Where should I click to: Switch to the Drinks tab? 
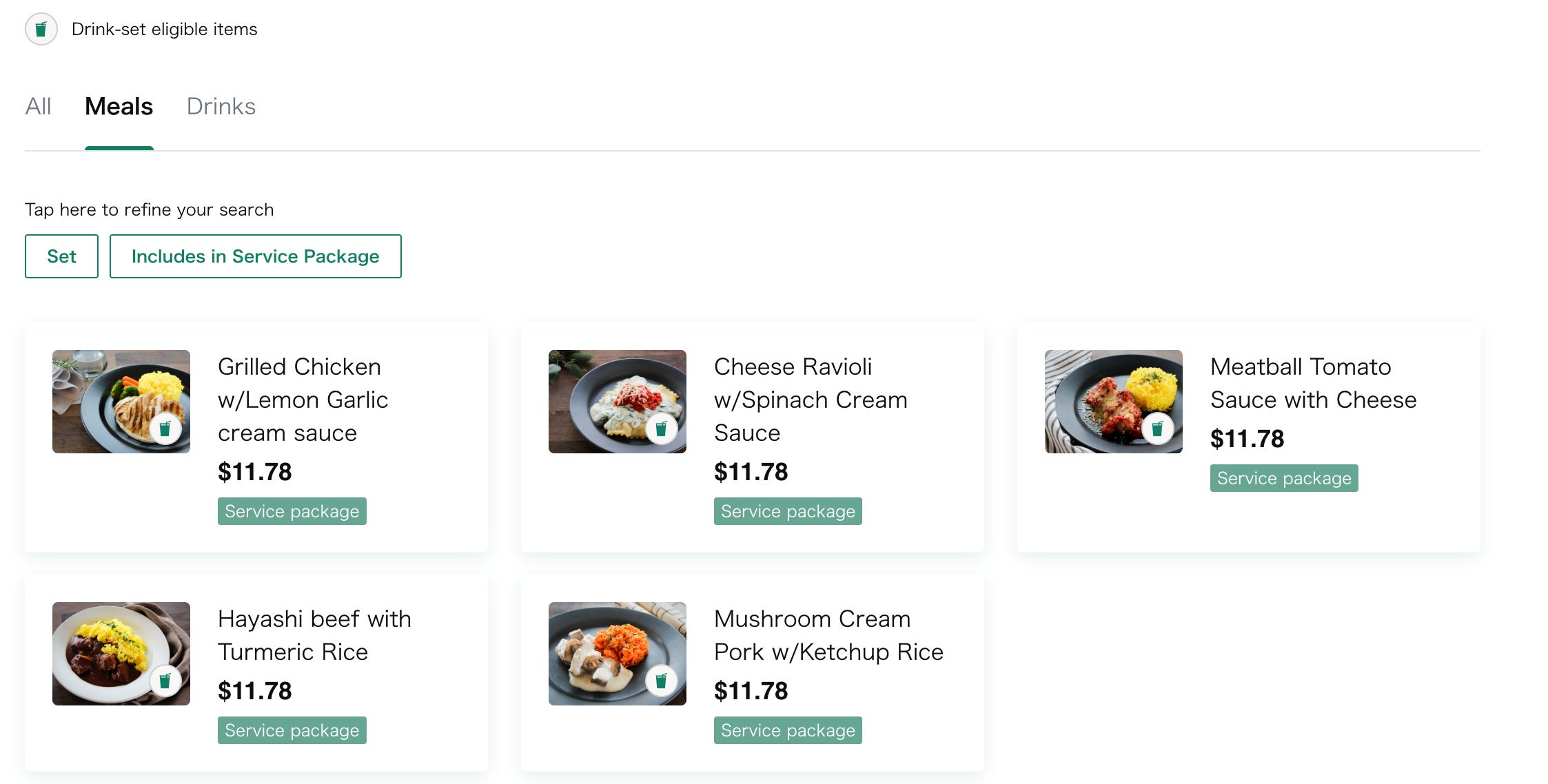pos(221,106)
